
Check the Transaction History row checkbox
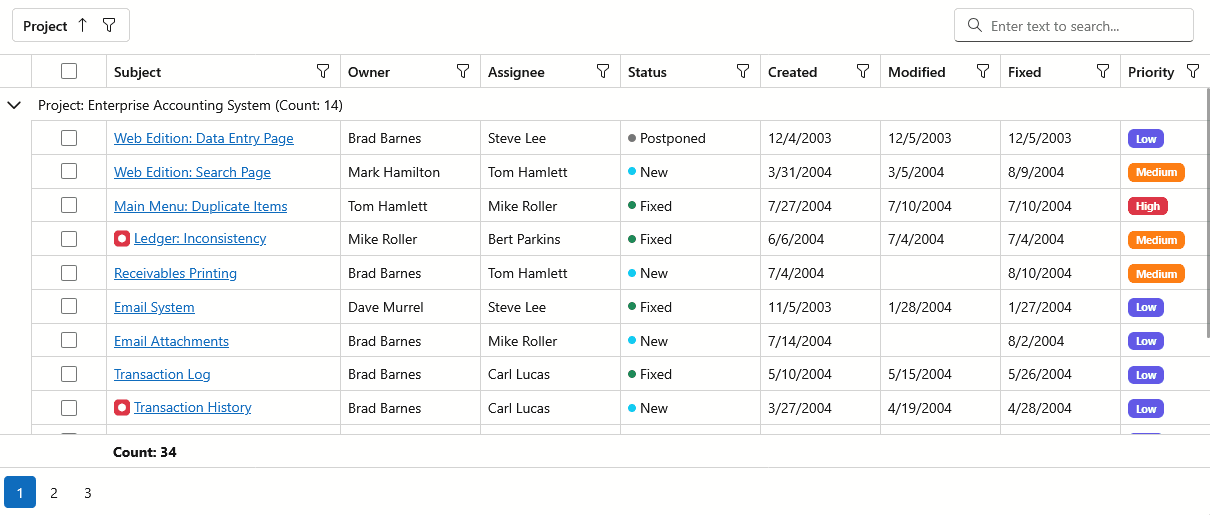tap(69, 407)
